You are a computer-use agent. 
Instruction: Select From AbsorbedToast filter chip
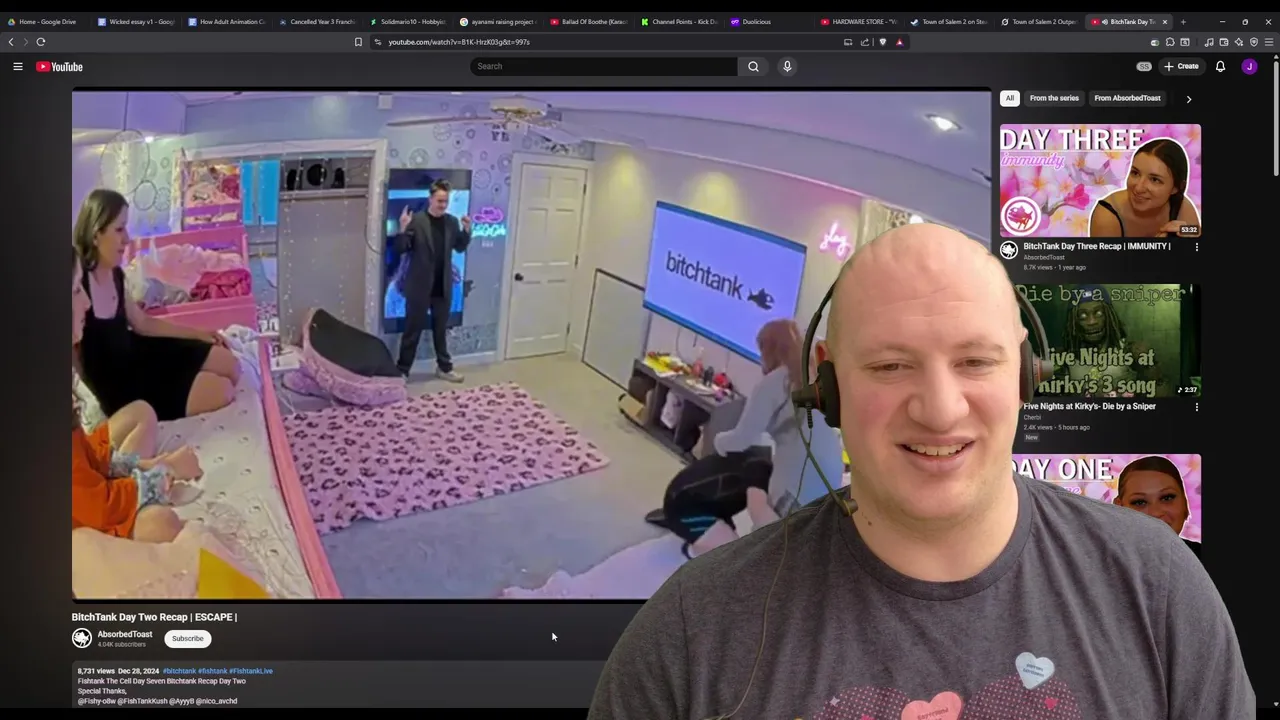click(x=1127, y=98)
